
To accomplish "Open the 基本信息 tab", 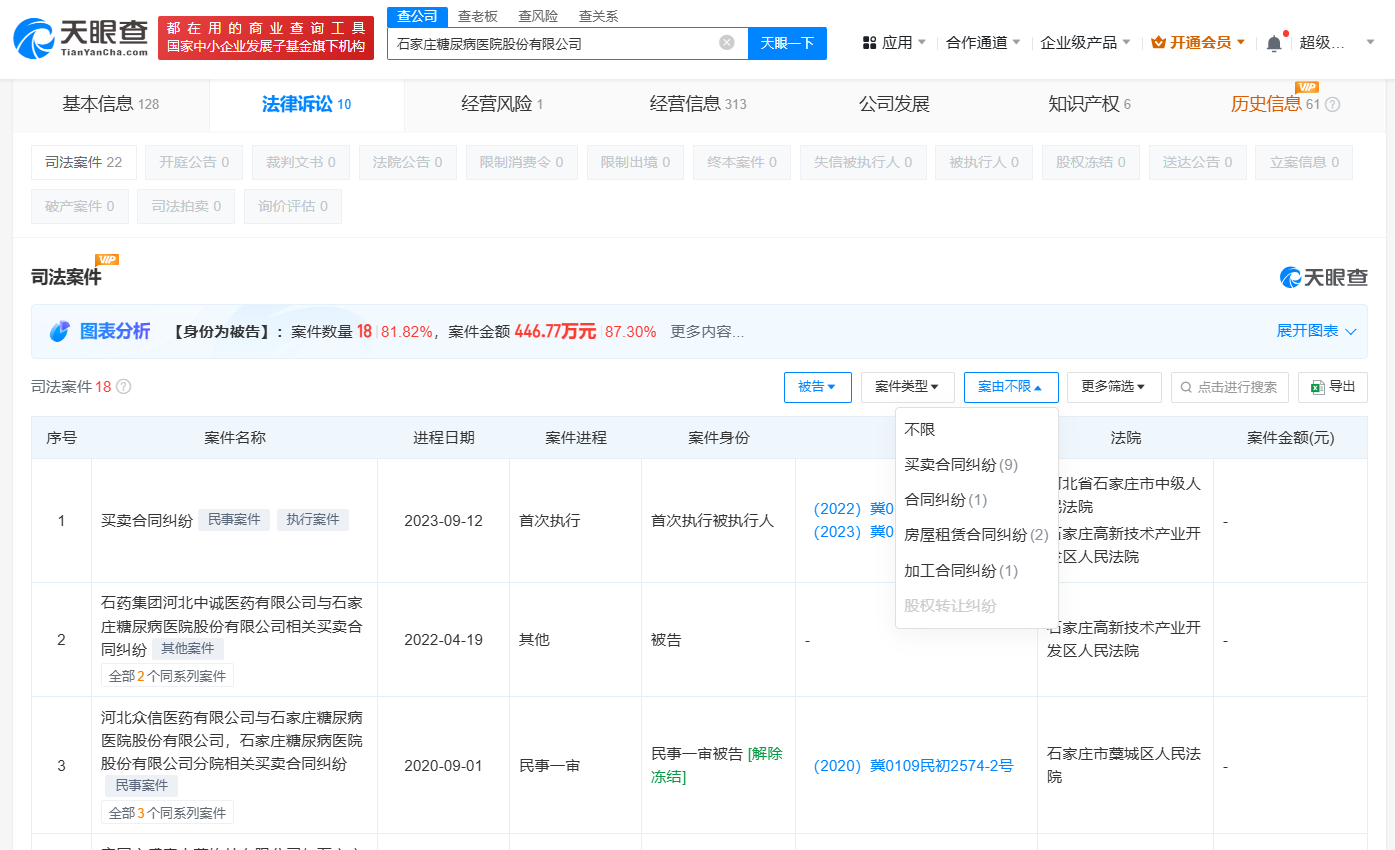I will [x=110, y=104].
